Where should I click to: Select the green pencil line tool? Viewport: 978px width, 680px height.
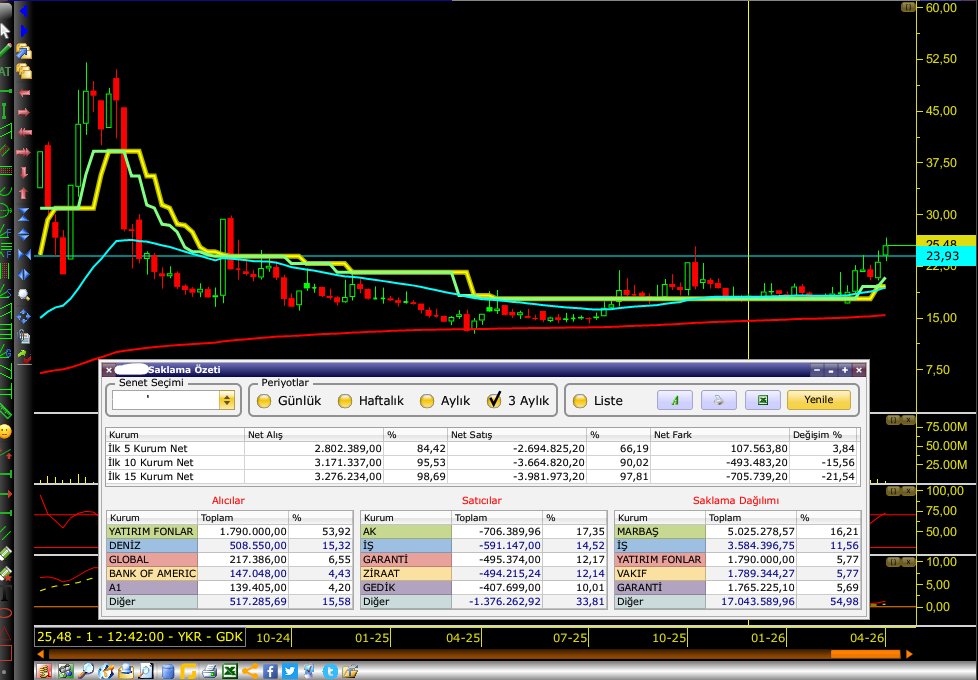[5, 49]
